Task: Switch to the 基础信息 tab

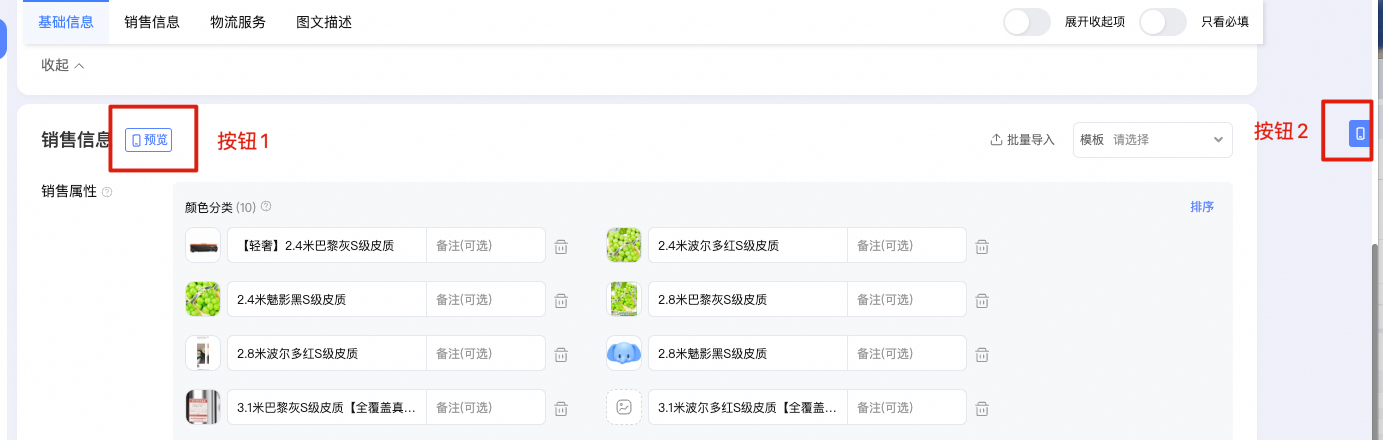Action: [x=66, y=22]
